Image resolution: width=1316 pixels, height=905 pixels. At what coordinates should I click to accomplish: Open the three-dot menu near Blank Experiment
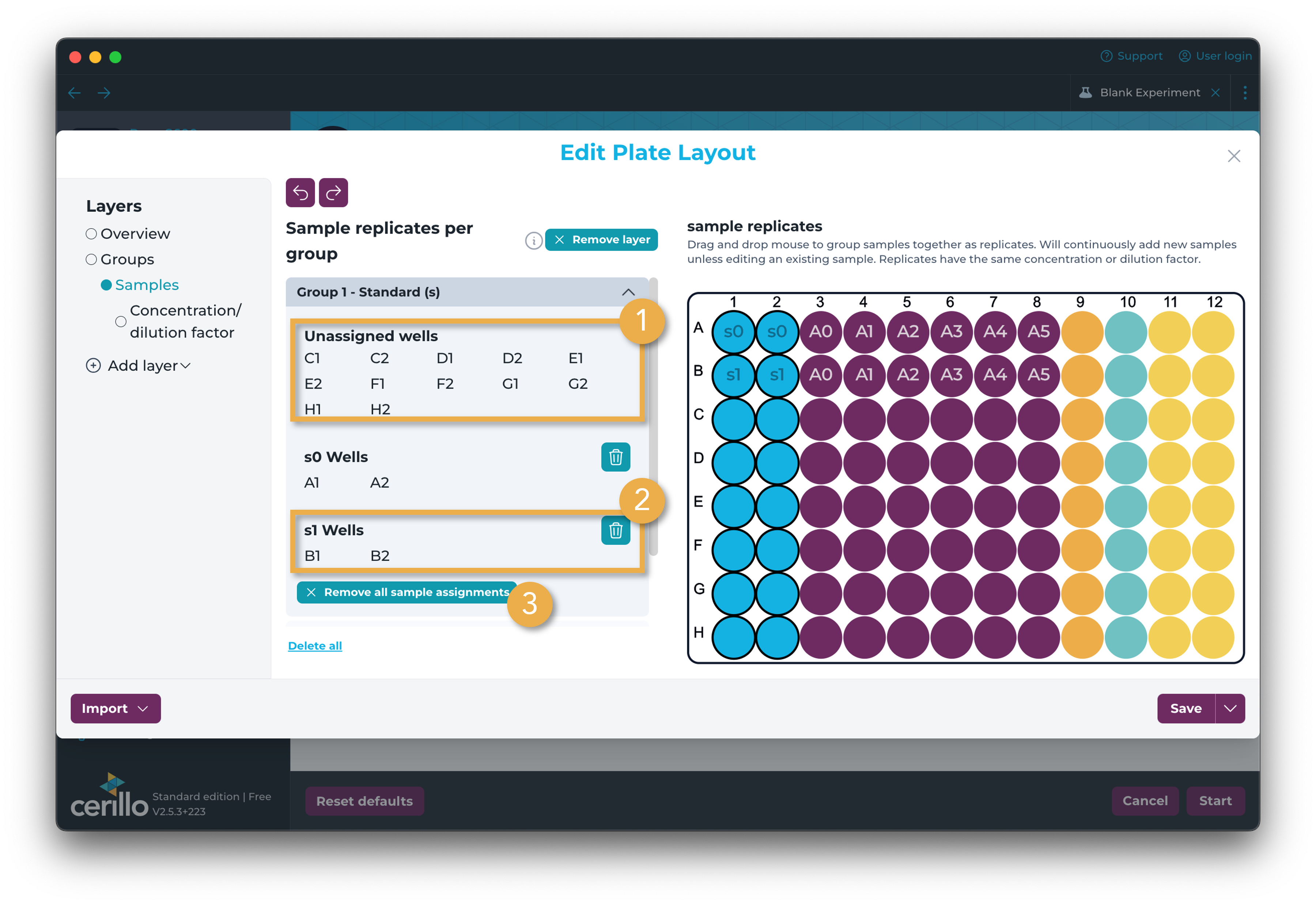(x=1245, y=93)
